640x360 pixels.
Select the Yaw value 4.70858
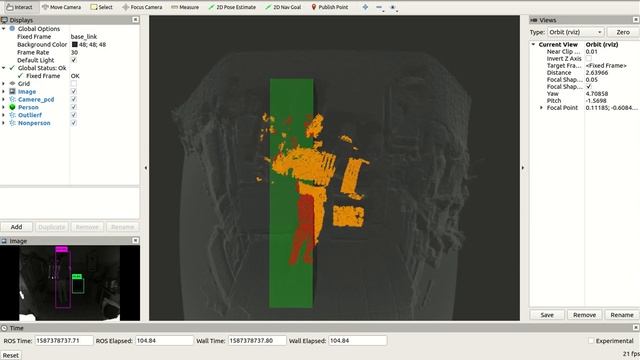pyautogui.click(x=596, y=93)
